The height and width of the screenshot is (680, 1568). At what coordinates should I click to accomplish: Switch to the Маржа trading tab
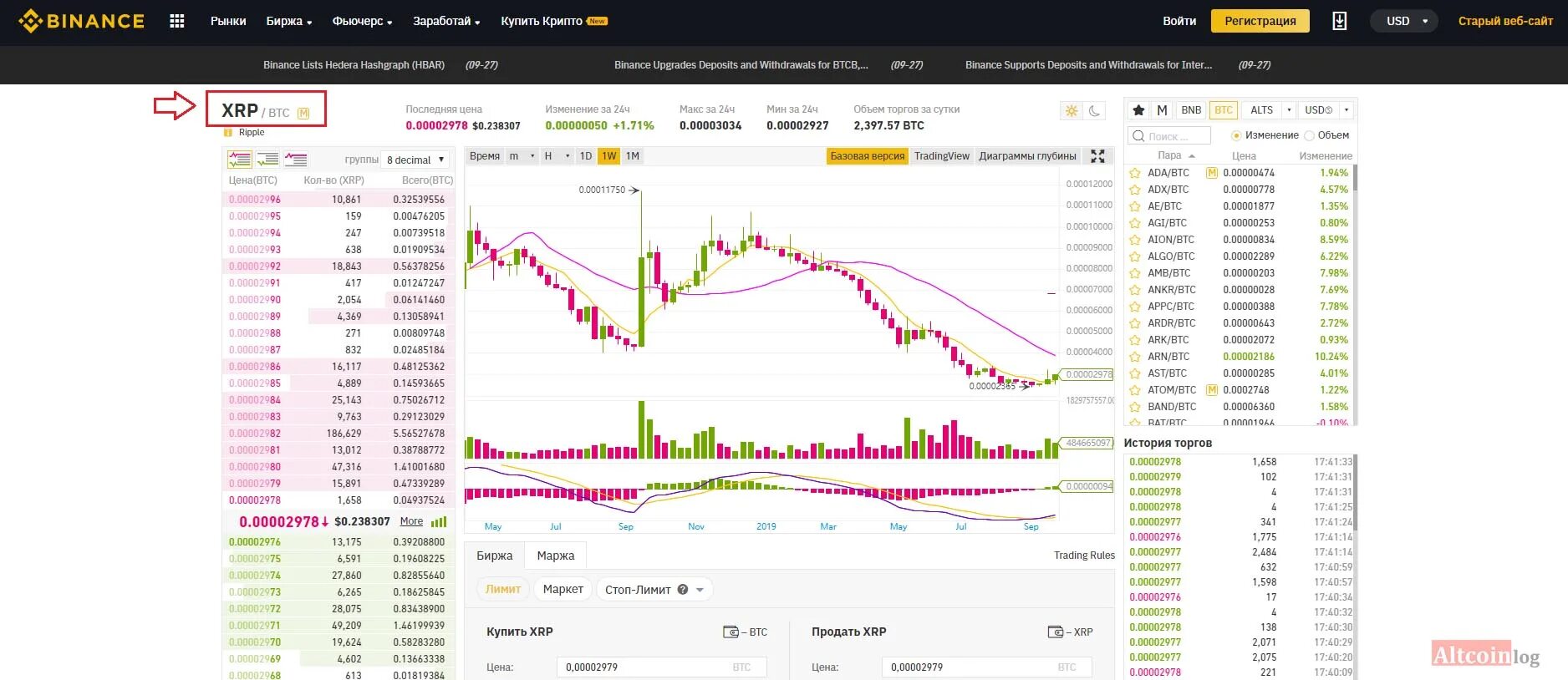click(556, 556)
